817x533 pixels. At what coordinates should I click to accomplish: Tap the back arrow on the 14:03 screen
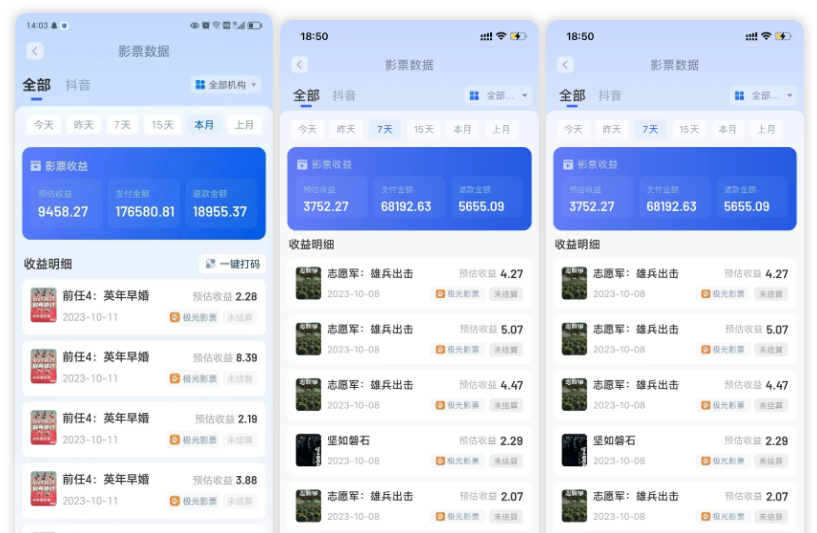point(35,51)
